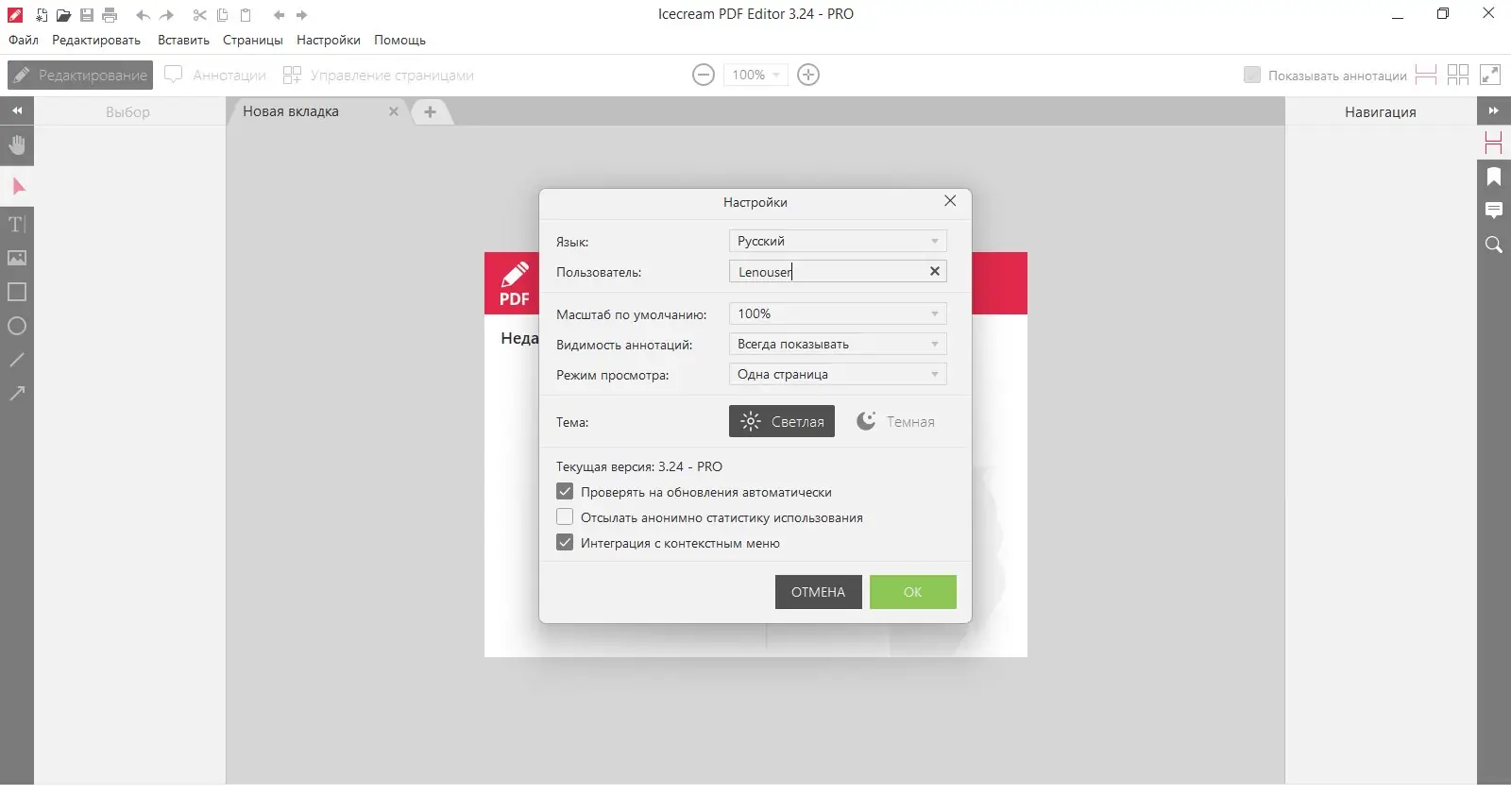The height and width of the screenshot is (812, 1511).
Task: Close the Новая вкладка tab
Action: tap(394, 111)
